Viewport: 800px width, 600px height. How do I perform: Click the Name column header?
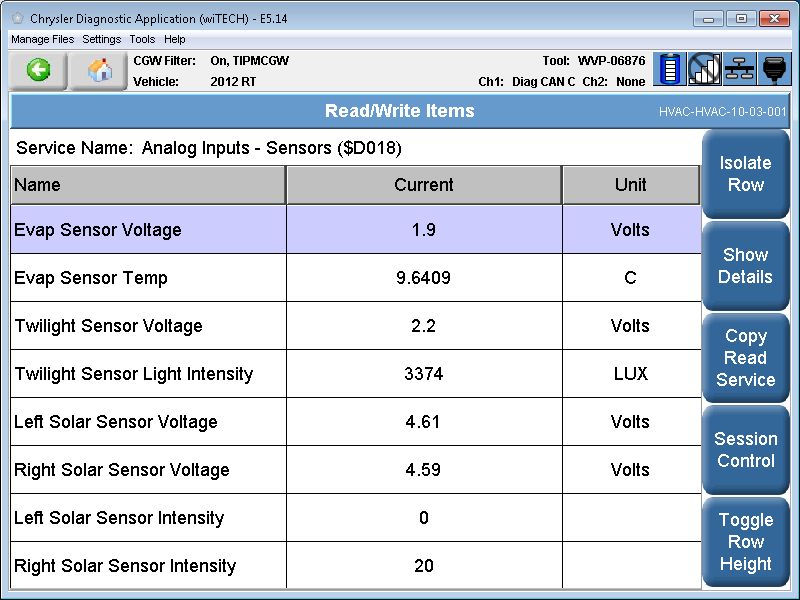coord(148,185)
